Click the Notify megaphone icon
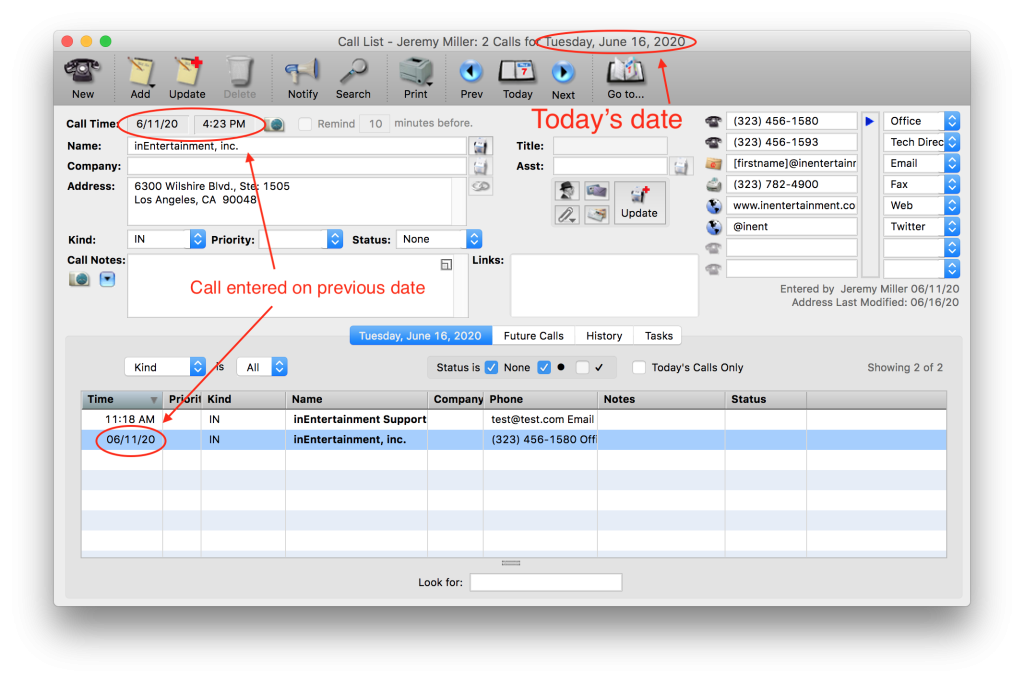 [302, 71]
